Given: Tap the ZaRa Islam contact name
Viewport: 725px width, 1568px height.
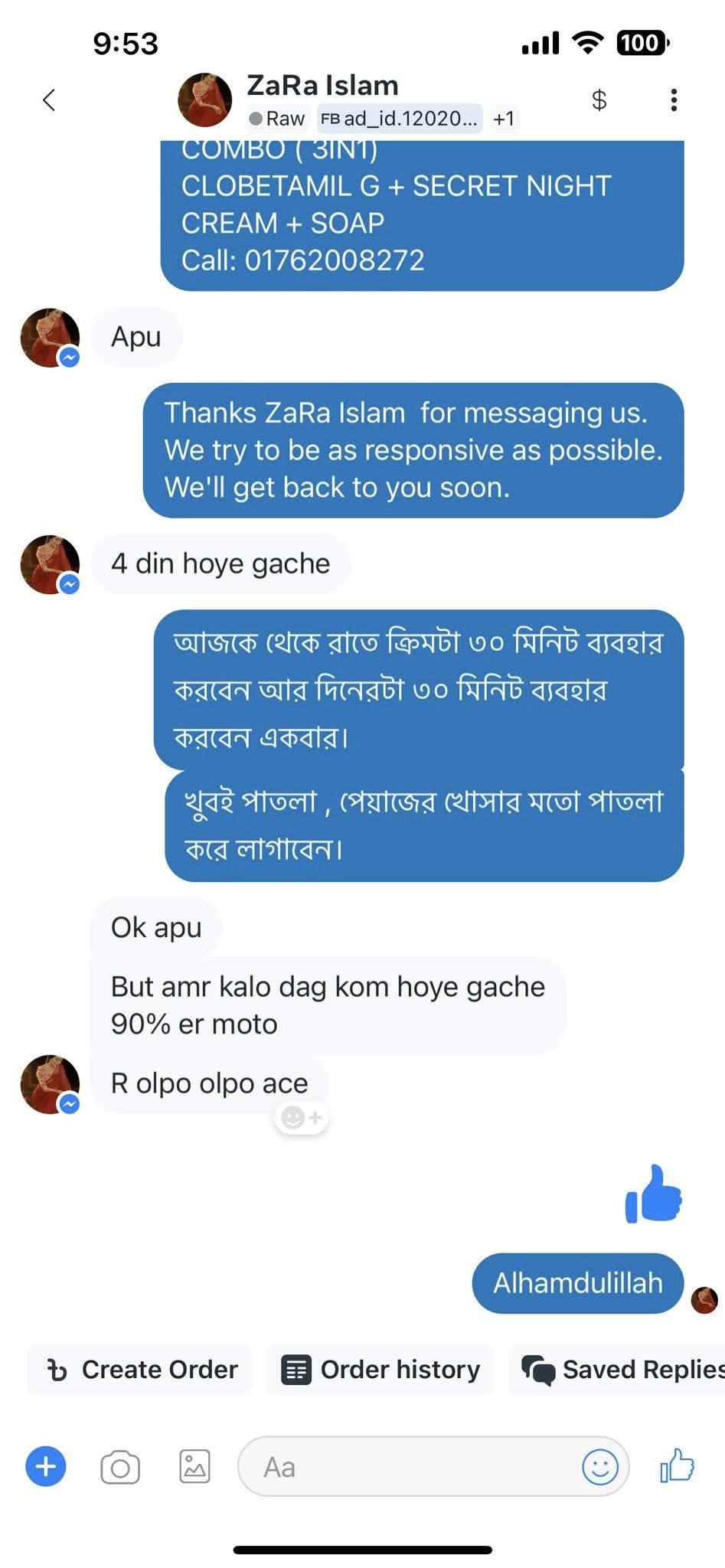Looking at the screenshot, I should pyautogui.click(x=322, y=85).
